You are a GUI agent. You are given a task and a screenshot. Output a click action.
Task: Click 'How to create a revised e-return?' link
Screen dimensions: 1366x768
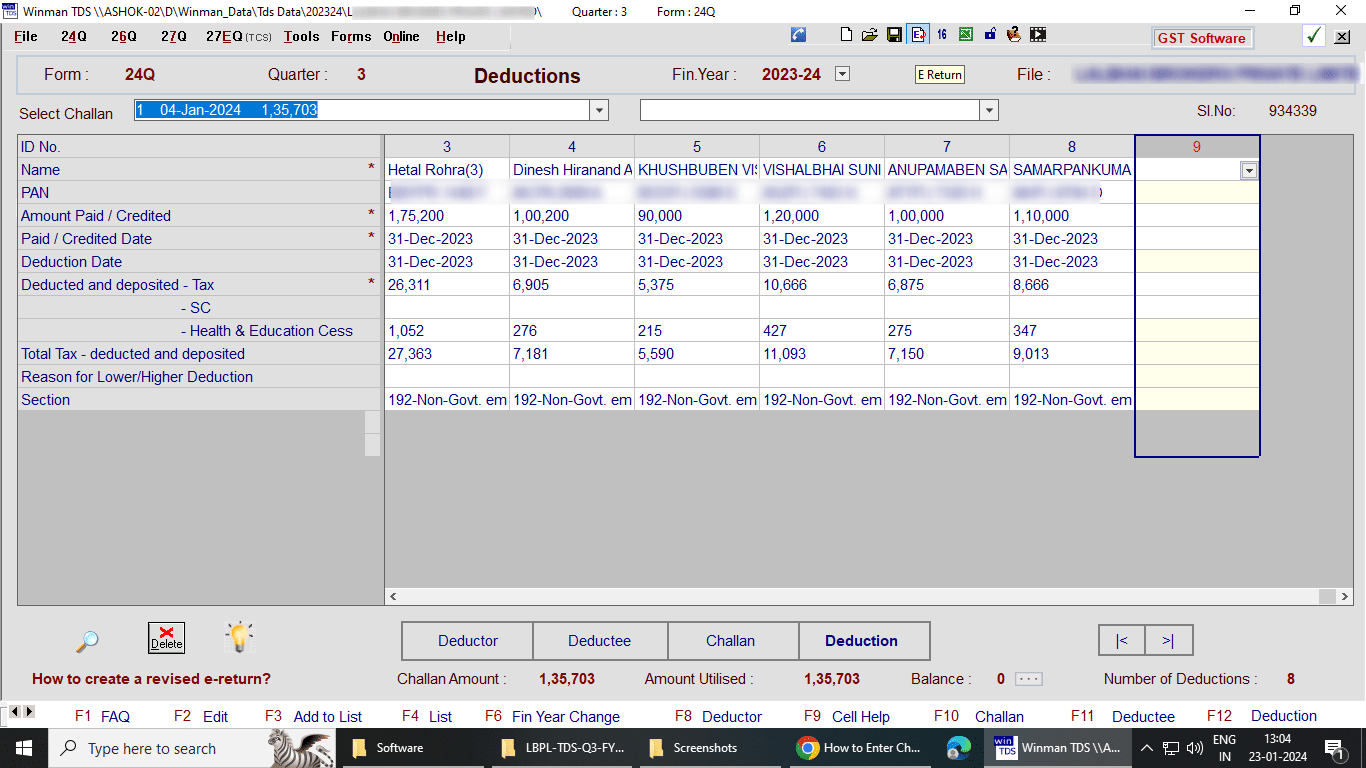click(151, 679)
